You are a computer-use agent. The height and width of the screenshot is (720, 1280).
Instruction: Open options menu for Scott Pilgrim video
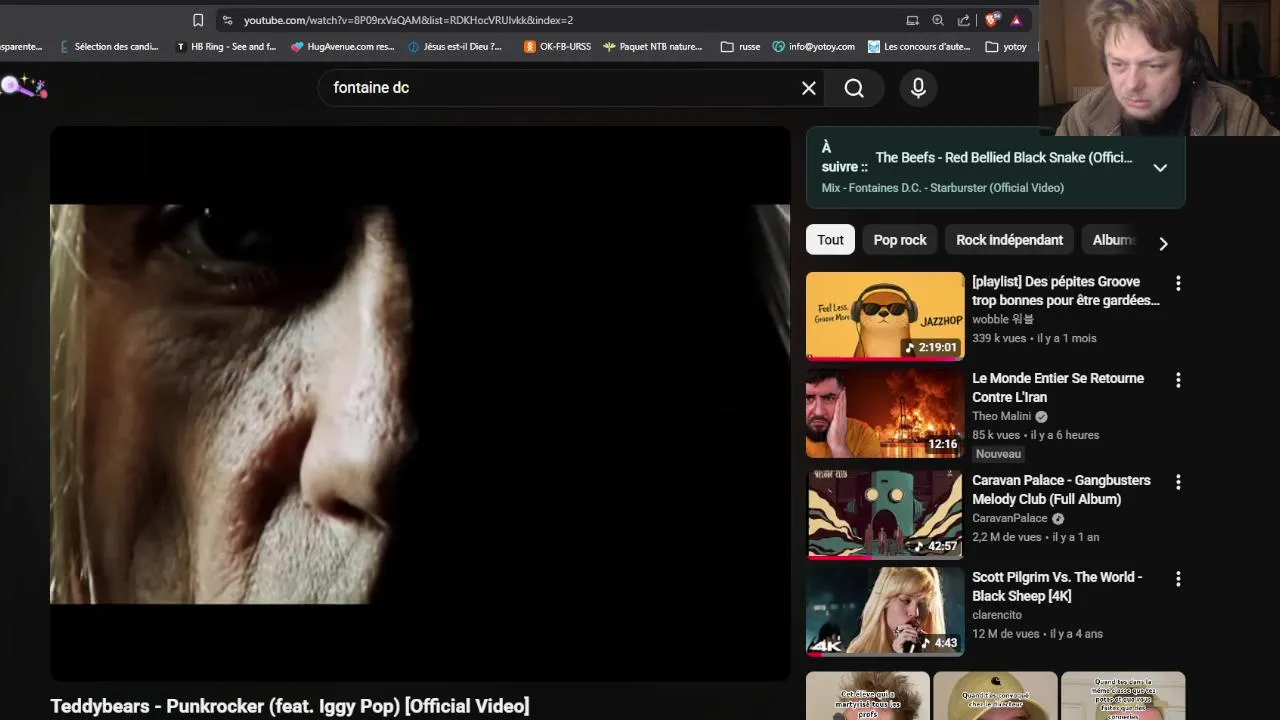1178,579
